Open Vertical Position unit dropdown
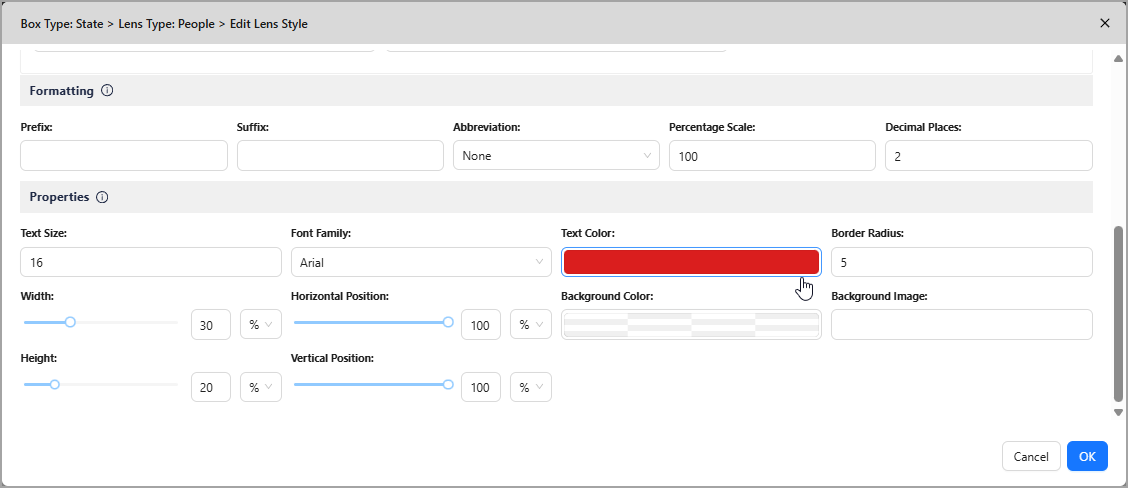Screen dimensions: 1128x488 [x=531, y=387]
